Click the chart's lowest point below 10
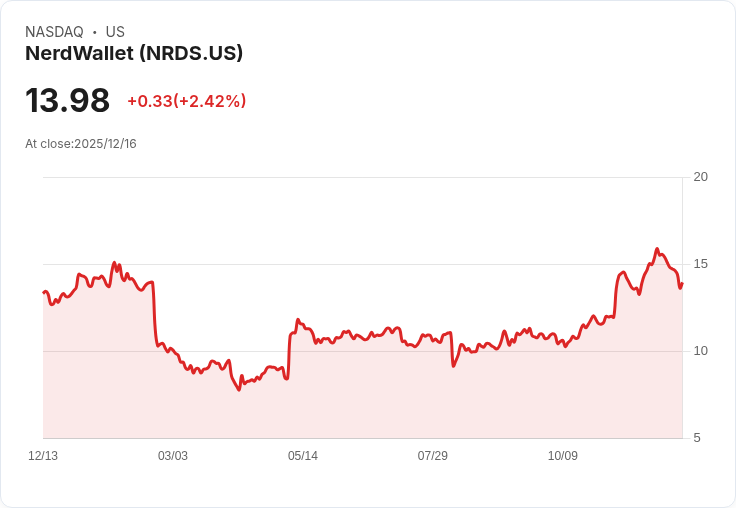The width and height of the screenshot is (736, 508). coord(239,389)
